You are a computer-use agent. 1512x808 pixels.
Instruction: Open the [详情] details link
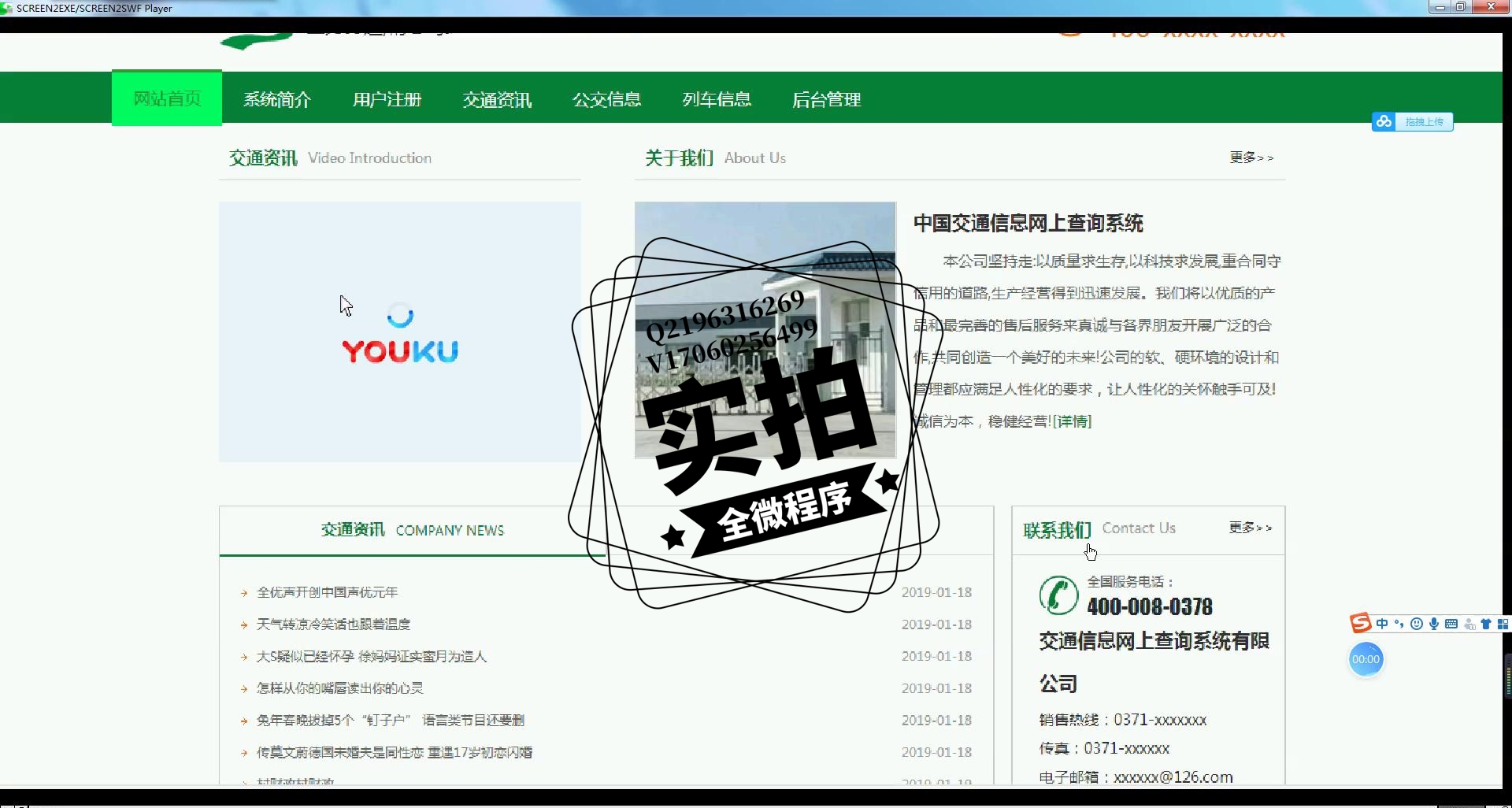(x=1072, y=421)
